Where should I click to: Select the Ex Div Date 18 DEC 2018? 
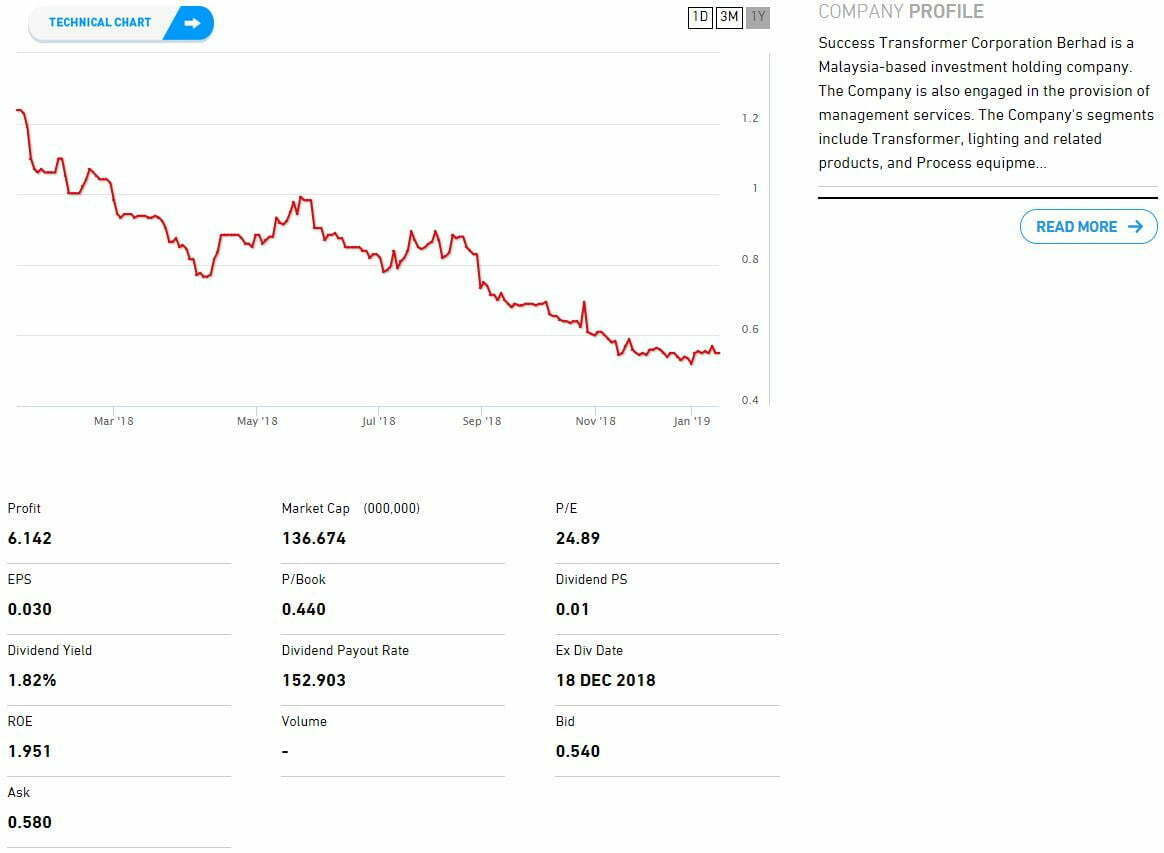click(x=606, y=680)
